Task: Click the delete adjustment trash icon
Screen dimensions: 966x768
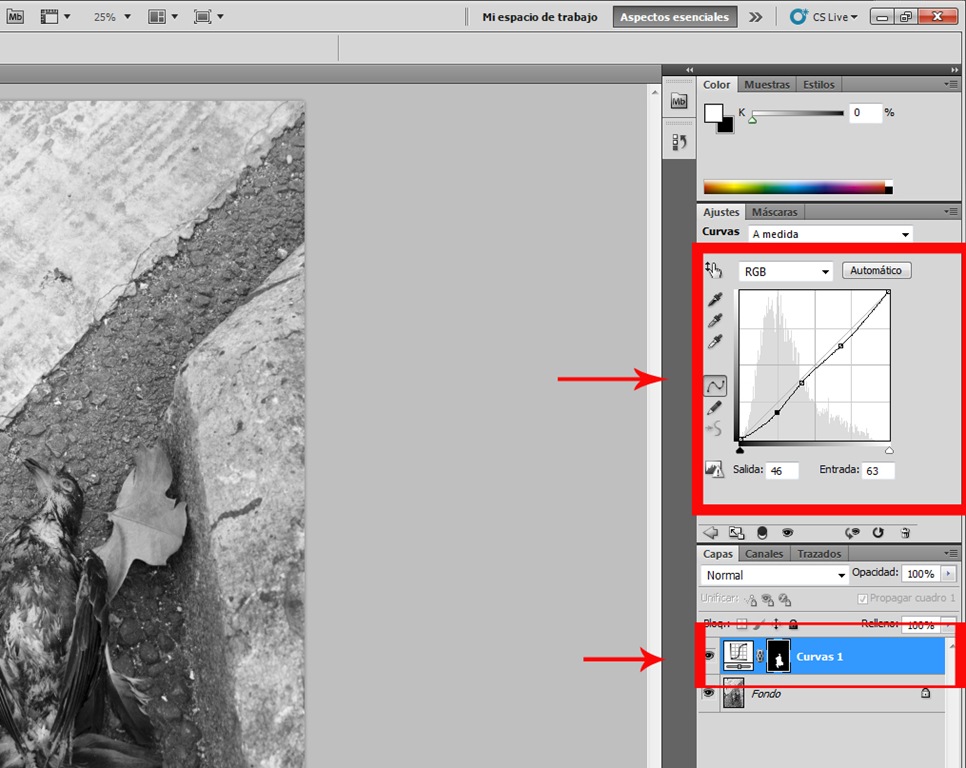Action: pos(905,533)
